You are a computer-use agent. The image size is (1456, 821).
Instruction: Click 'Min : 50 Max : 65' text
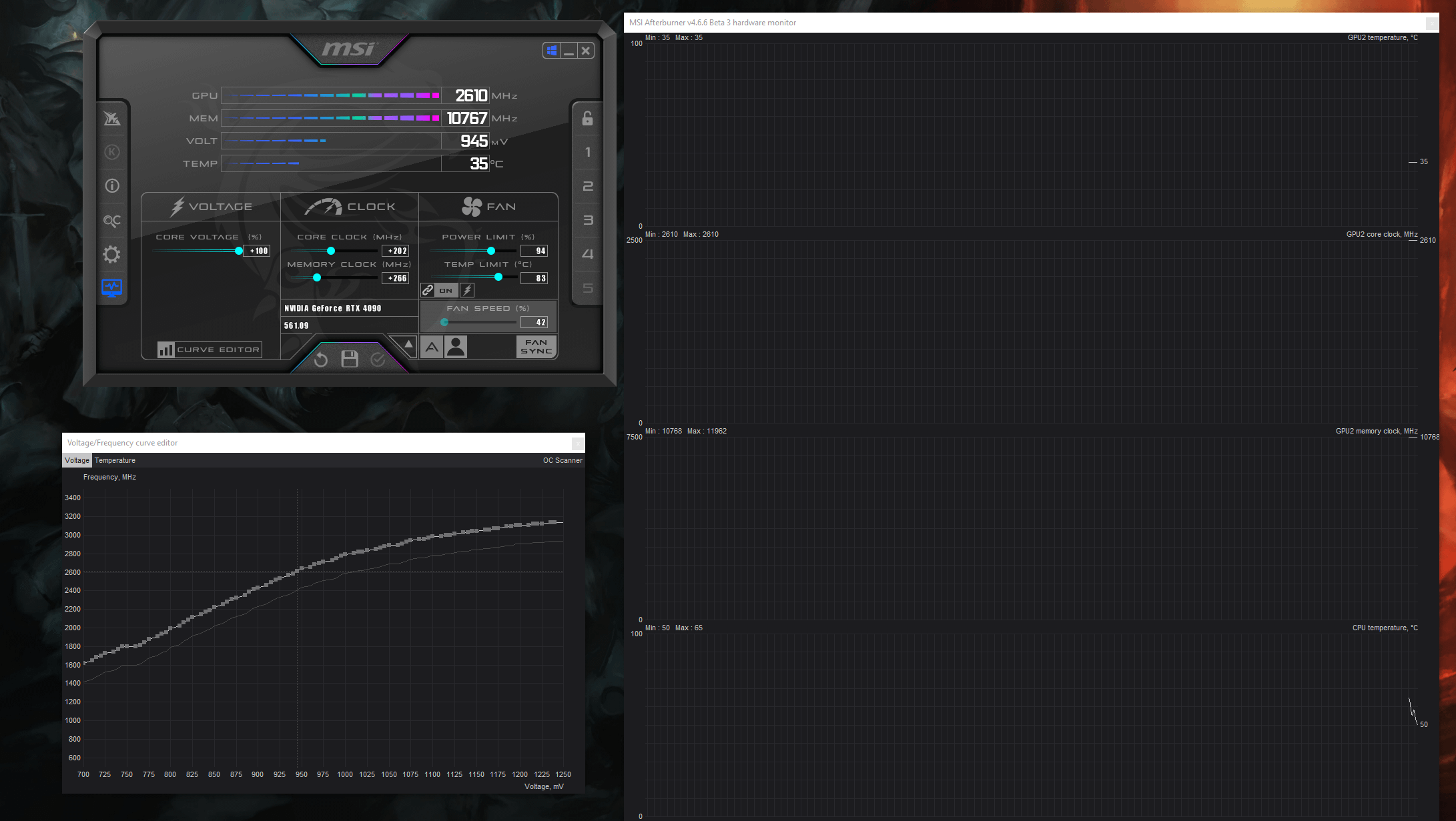[674, 628]
